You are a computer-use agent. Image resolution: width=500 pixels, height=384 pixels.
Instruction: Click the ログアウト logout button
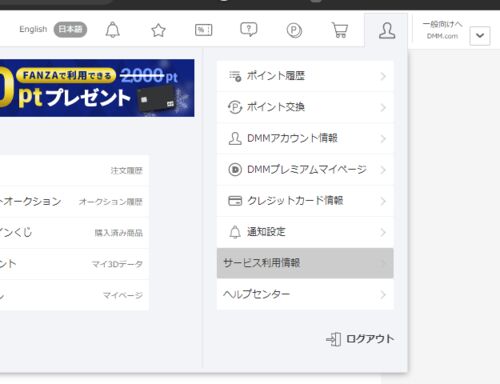click(360, 339)
